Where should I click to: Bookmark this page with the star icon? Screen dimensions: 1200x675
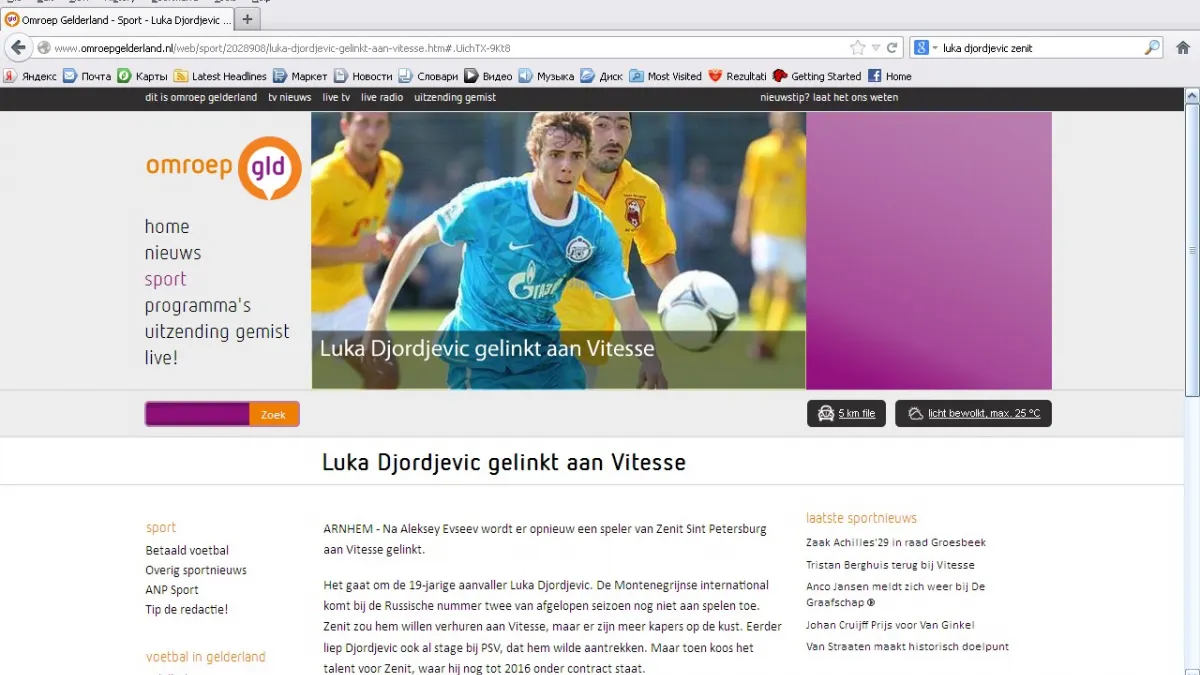click(857, 48)
